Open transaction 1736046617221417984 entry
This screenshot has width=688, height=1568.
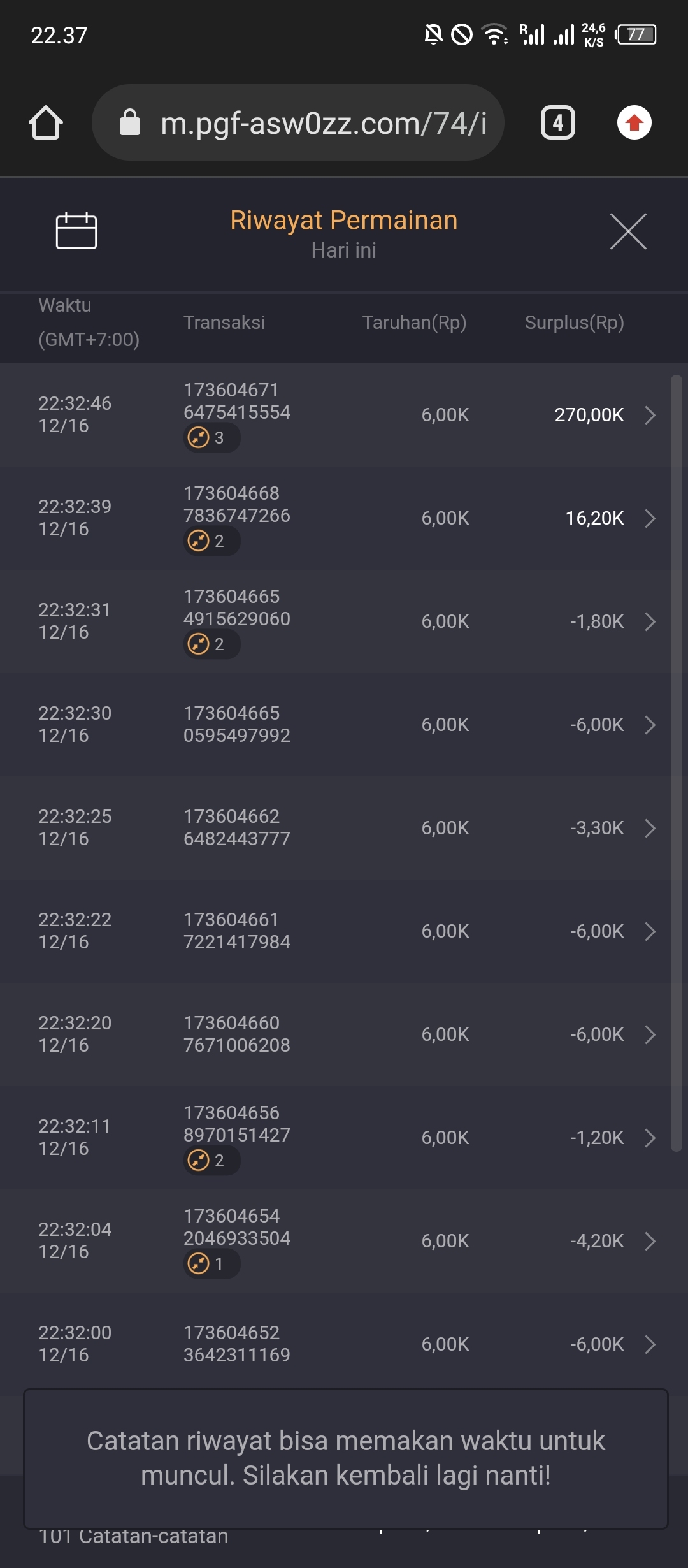[237, 931]
